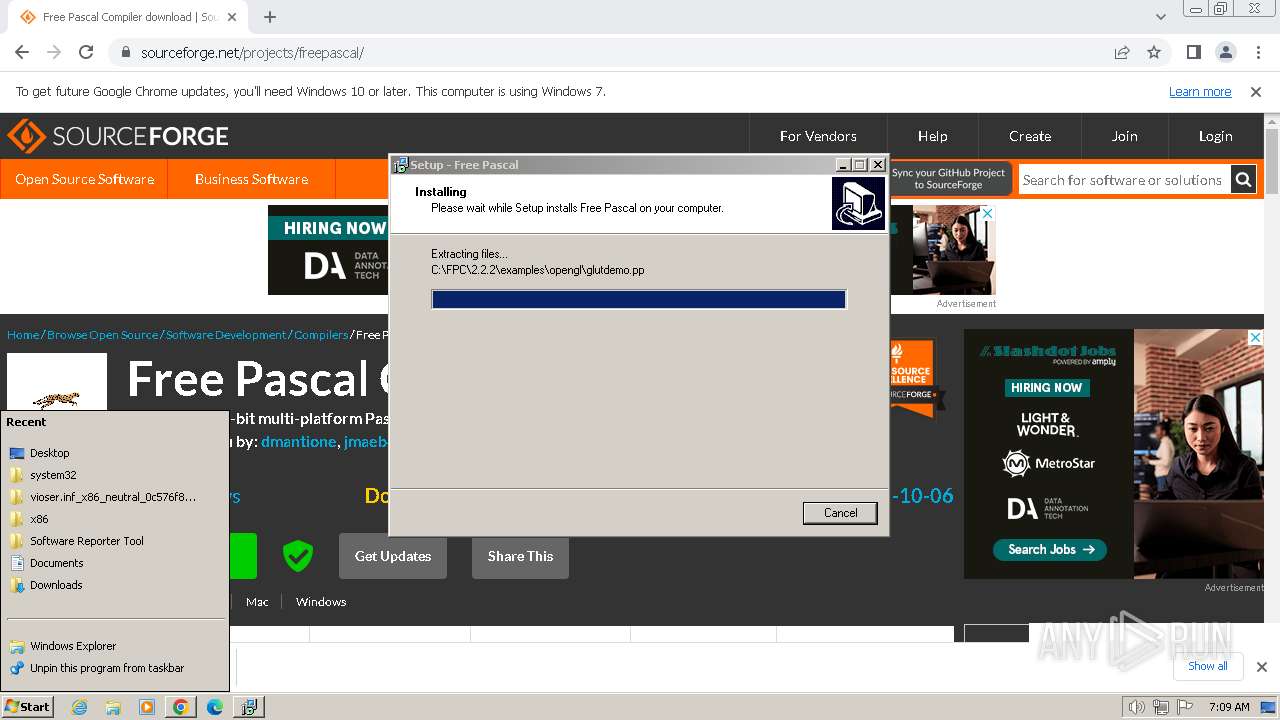Bookmark this page with the star icon
Image resolution: width=1280 pixels, height=720 pixels.
pos(1154,53)
